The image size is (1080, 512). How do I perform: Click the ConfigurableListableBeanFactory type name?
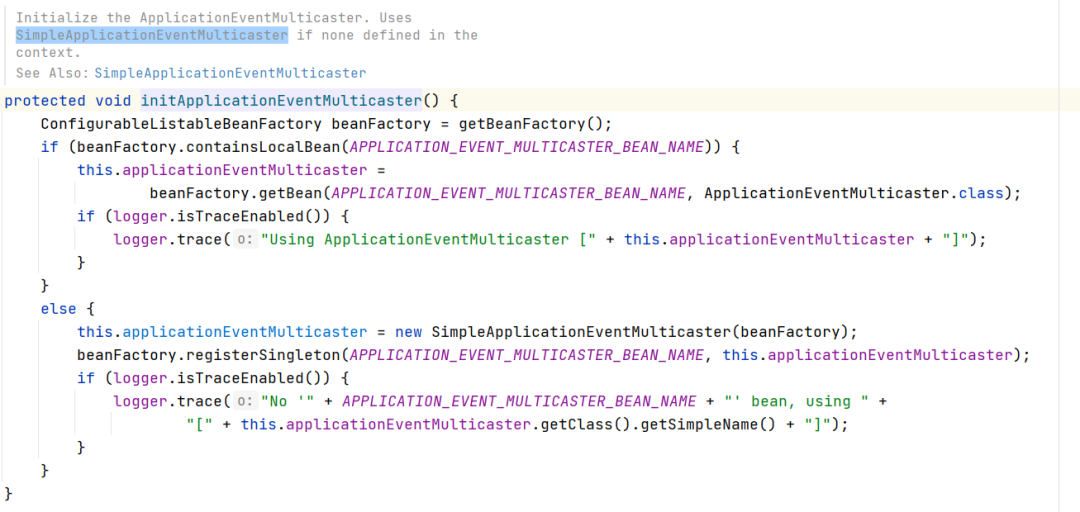[x=181, y=124]
